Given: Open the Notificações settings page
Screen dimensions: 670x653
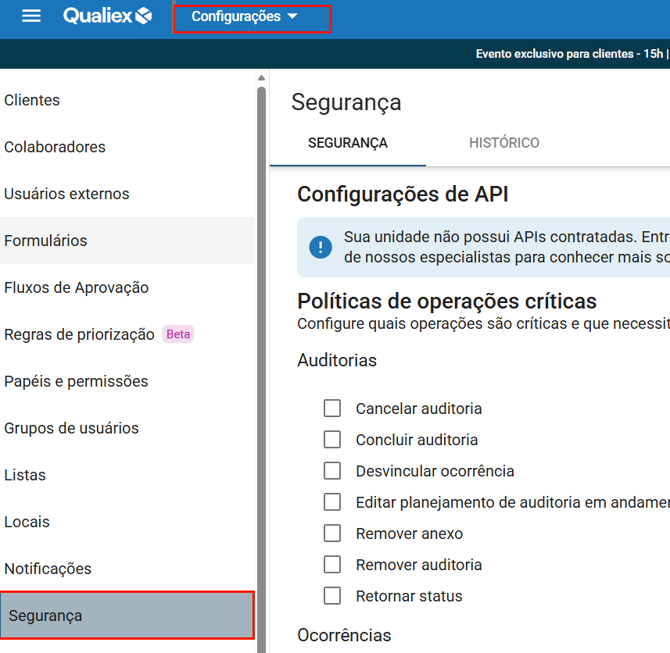Looking at the screenshot, I should pos(48,569).
